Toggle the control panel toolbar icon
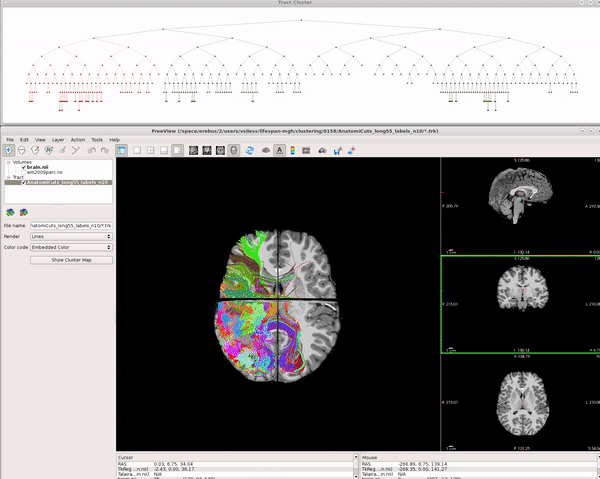The image size is (600, 479). [x=122, y=150]
